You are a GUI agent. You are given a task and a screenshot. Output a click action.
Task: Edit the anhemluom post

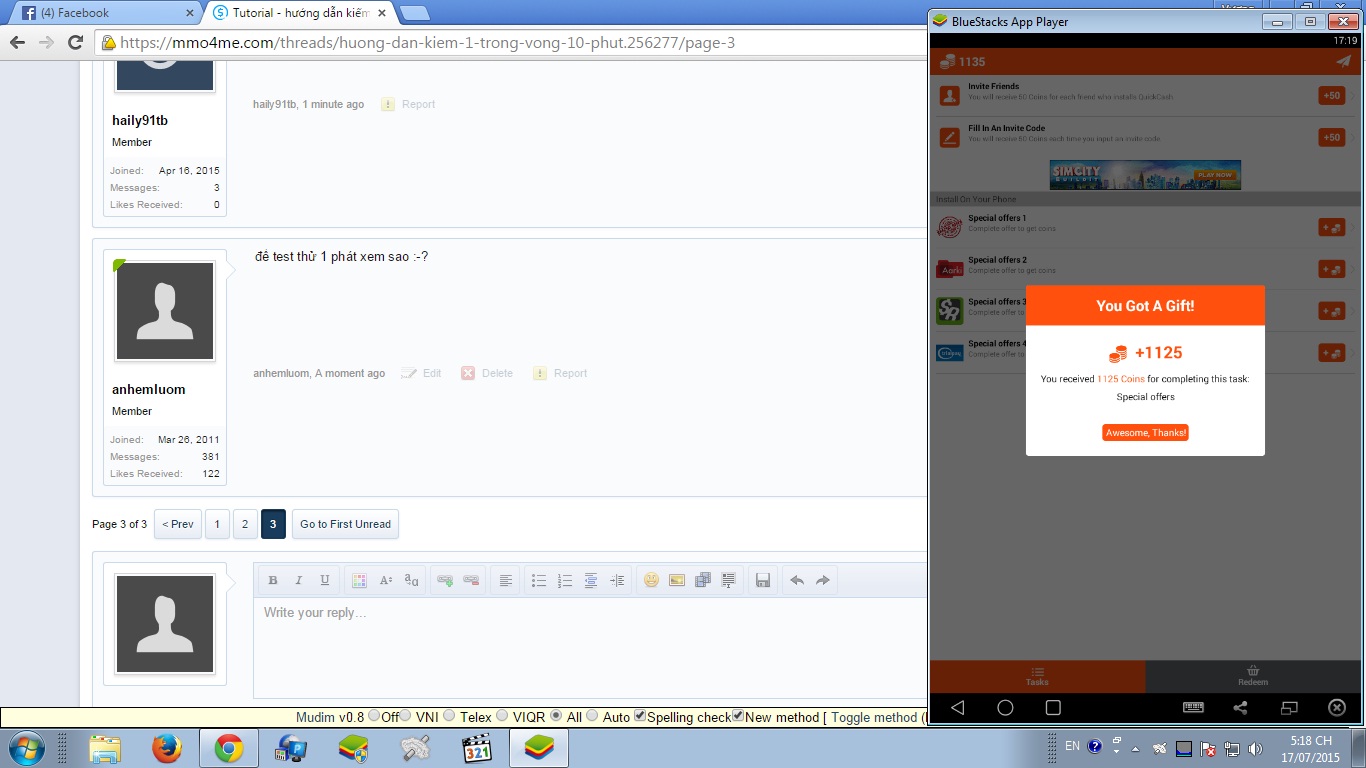(x=421, y=373)
